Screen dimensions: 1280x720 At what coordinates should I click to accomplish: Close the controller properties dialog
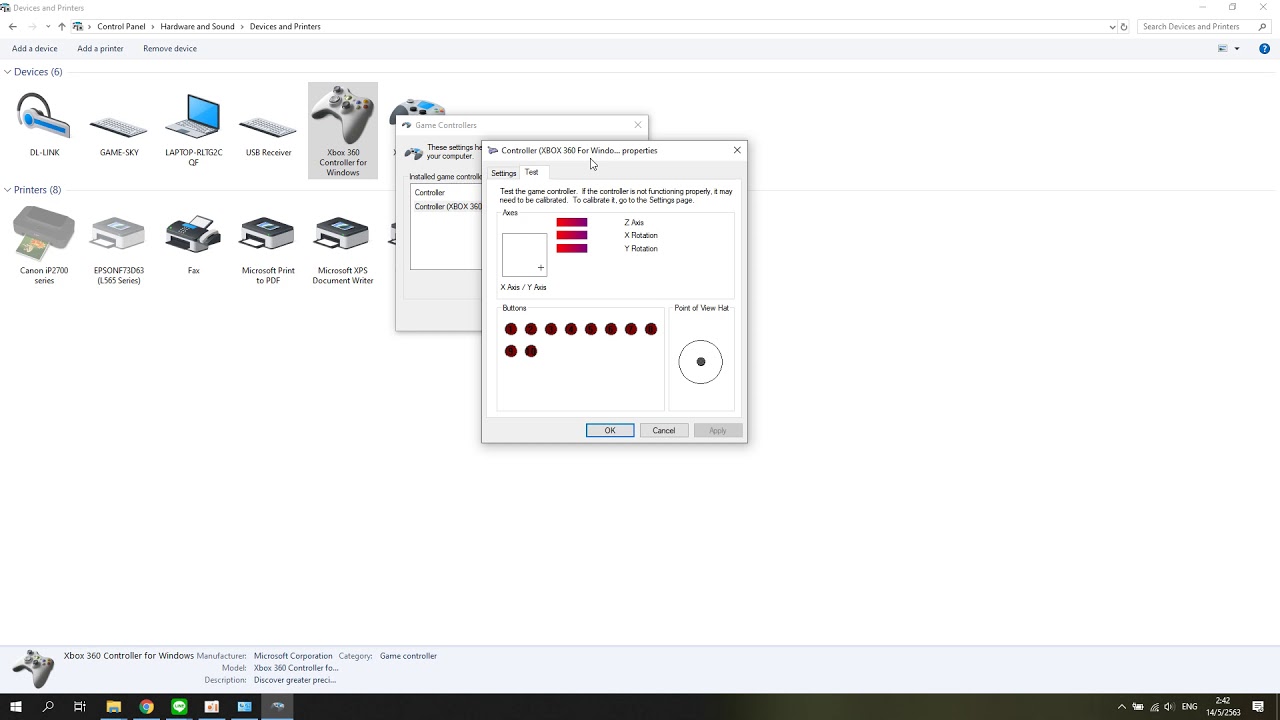click(737, 150)
